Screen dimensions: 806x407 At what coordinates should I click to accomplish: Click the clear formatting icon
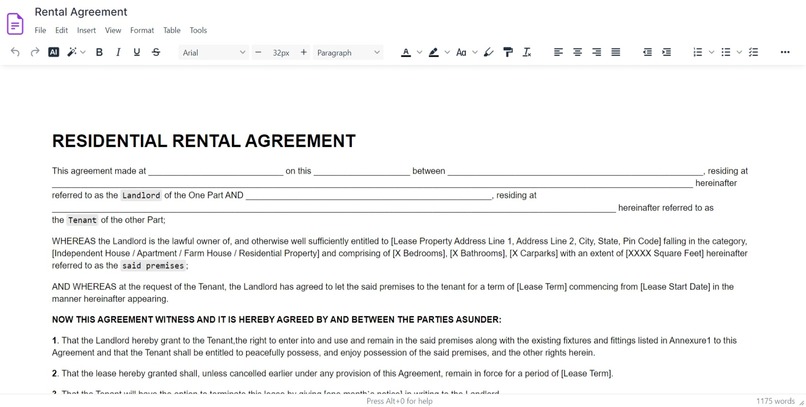point(526,52)
